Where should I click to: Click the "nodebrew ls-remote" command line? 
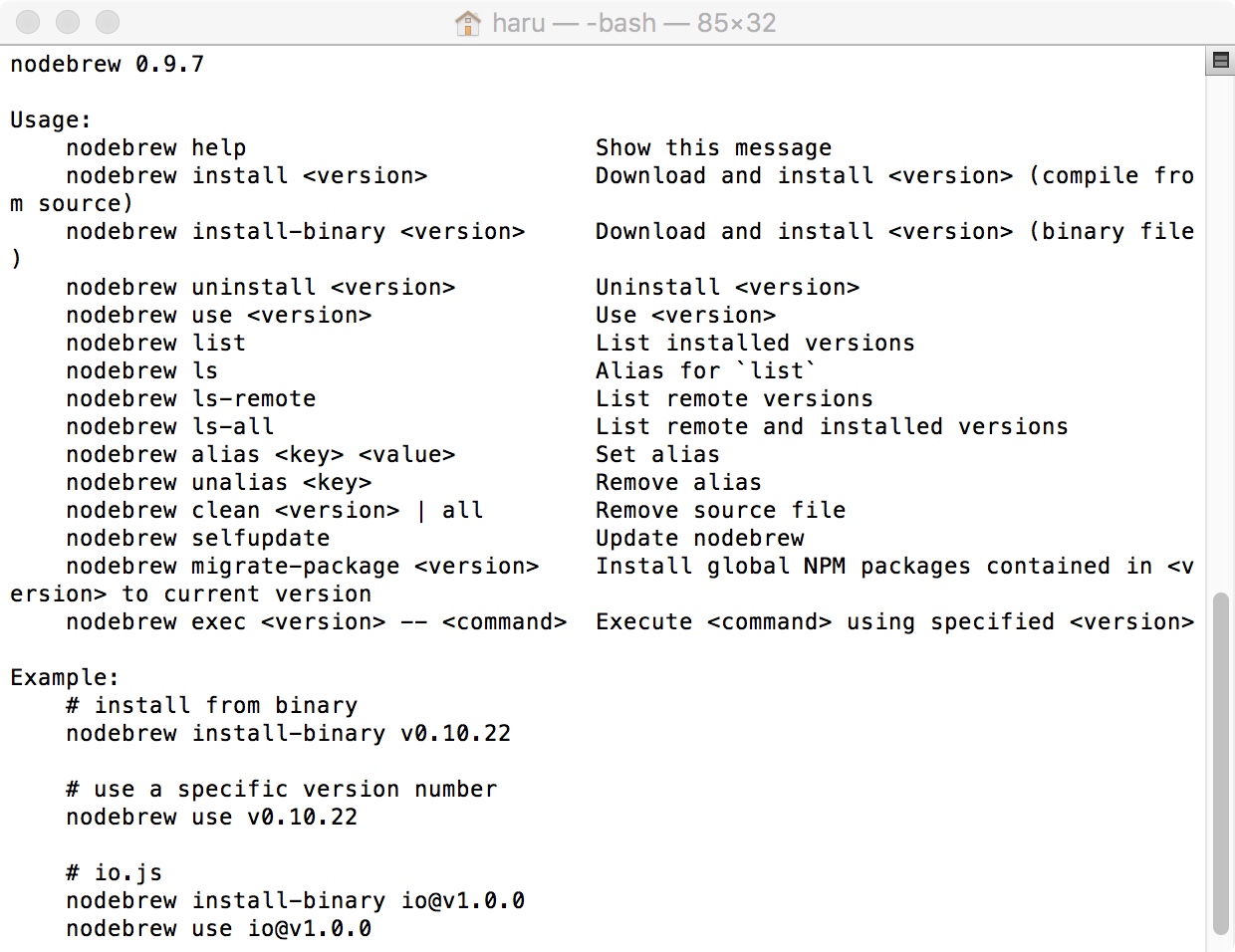pyautogui.click(x=191, y=399)
